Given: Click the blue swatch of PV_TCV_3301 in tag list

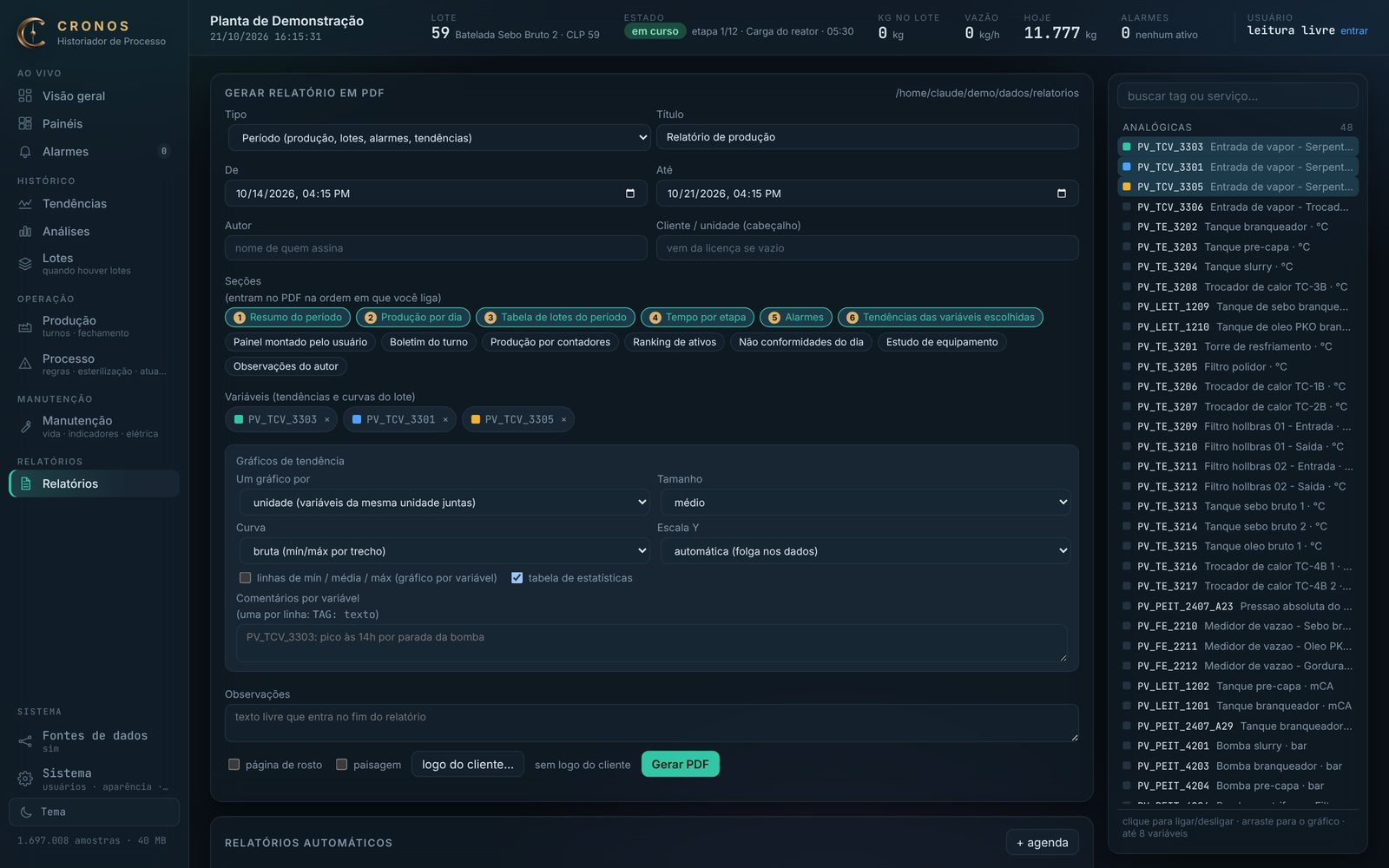Looking at the screenshot, I should click(x=1127, y=168).
